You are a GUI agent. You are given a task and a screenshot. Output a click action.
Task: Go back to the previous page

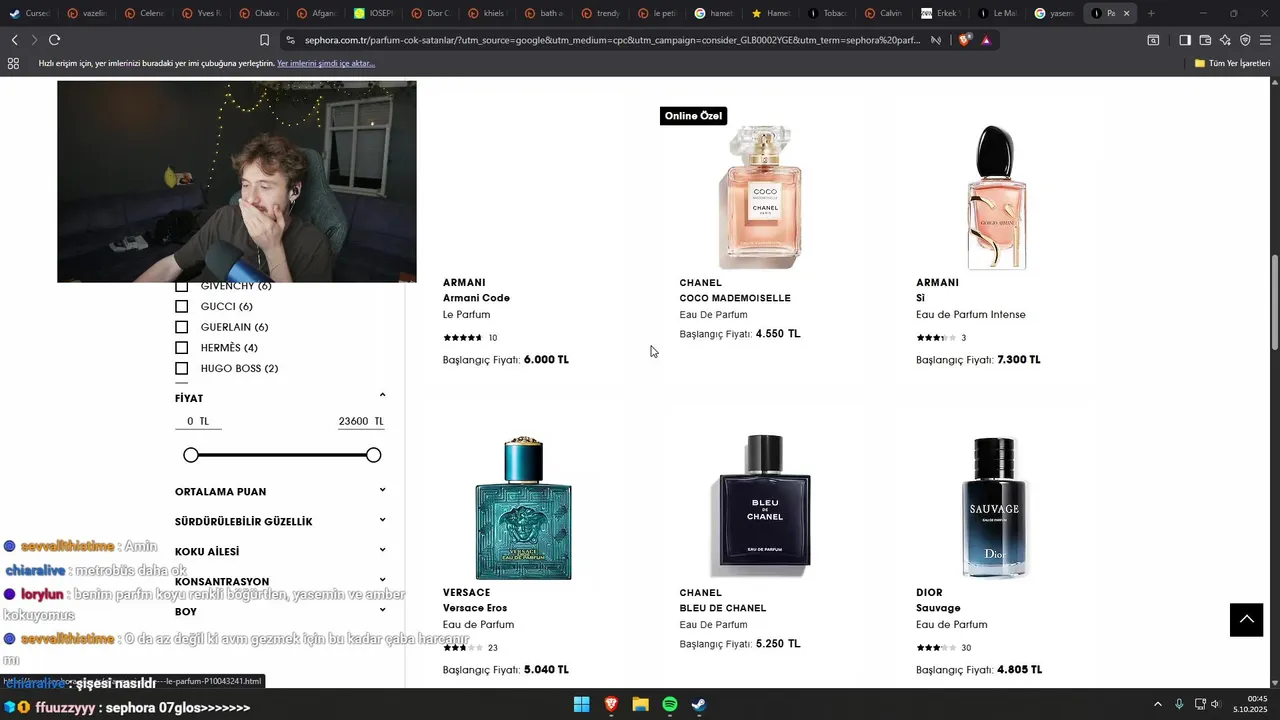point(15,40)
